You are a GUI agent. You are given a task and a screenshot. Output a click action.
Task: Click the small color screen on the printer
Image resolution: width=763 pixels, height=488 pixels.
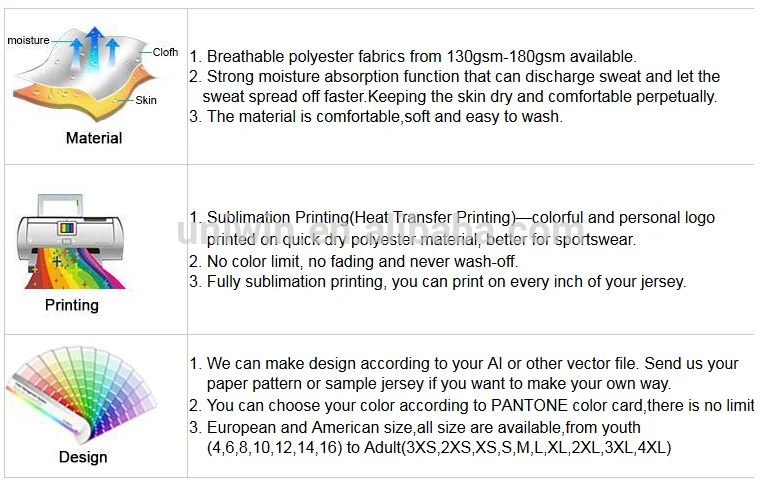[x=68, y=229]
